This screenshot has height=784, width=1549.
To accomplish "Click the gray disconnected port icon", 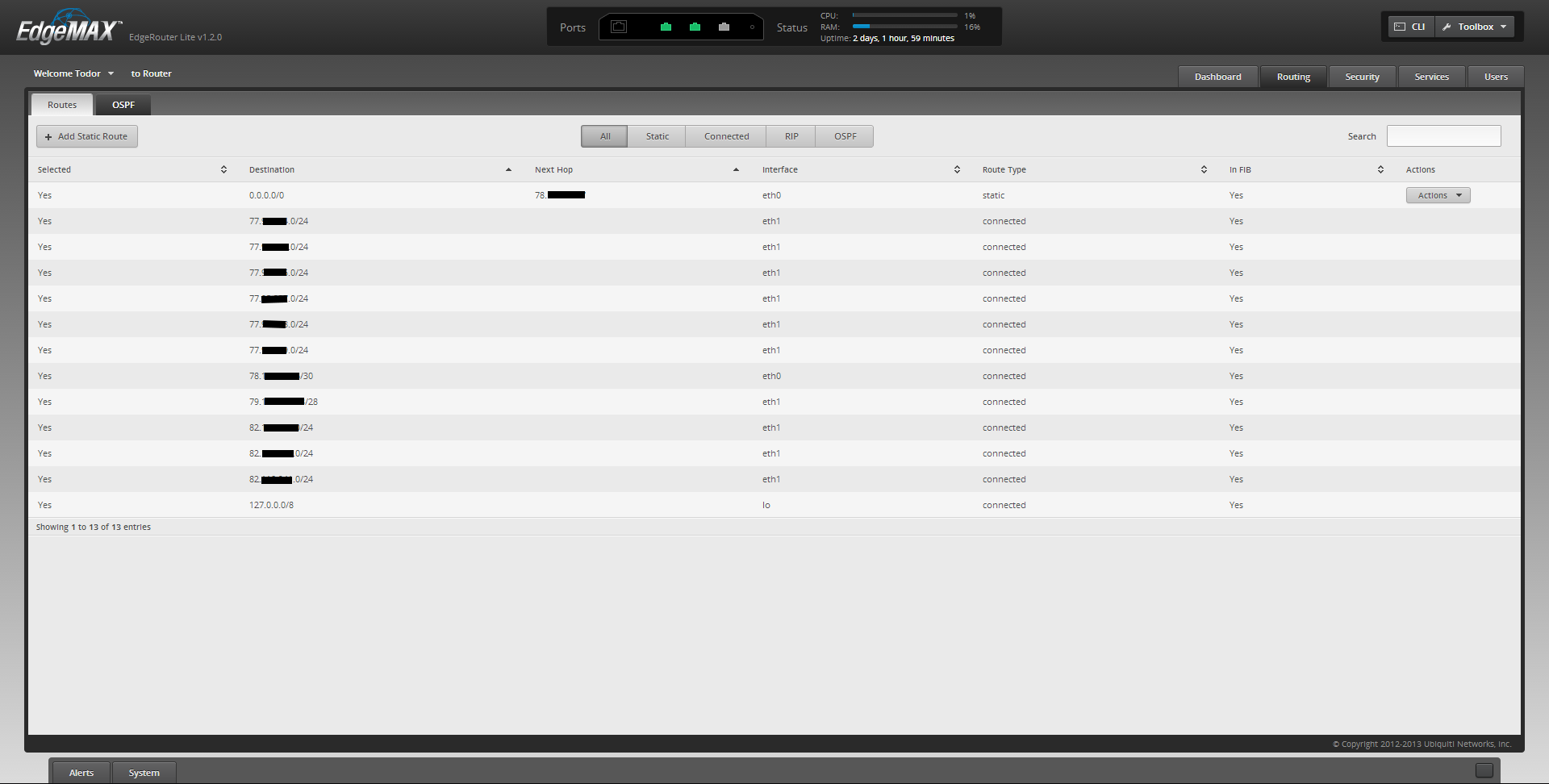I will click(x=724, y=27).
